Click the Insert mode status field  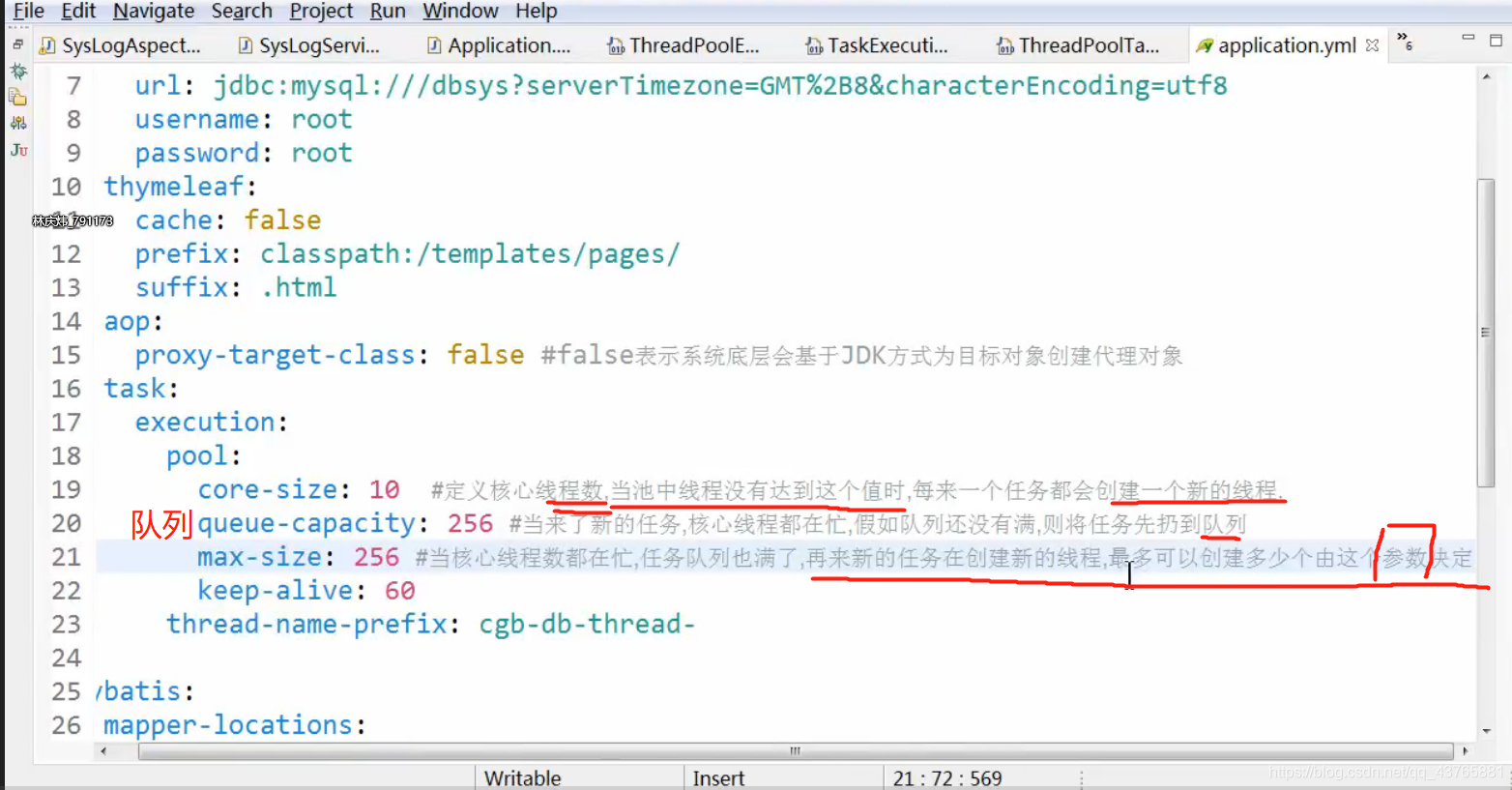[718, 778]
